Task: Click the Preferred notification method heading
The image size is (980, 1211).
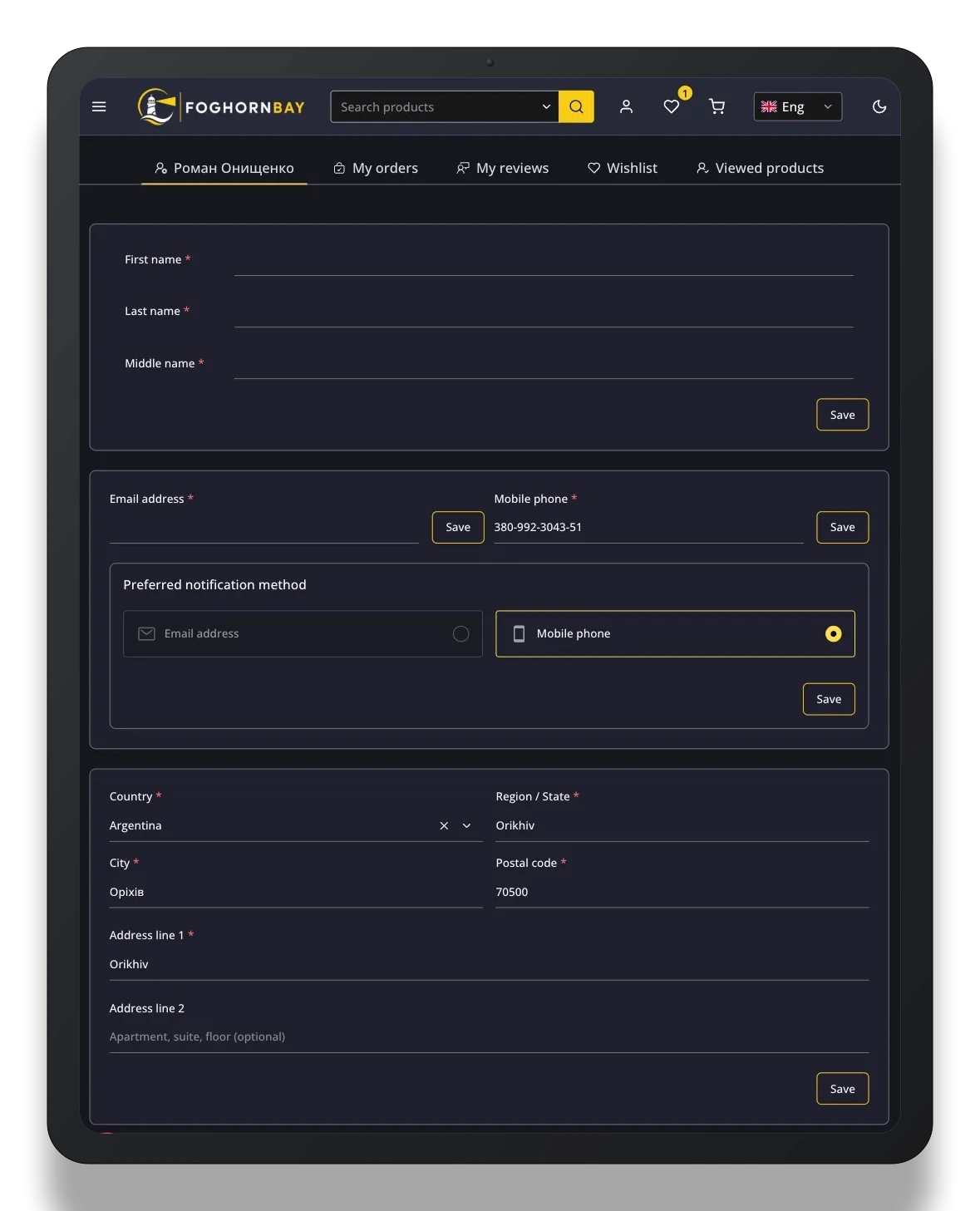Action: 214,585
